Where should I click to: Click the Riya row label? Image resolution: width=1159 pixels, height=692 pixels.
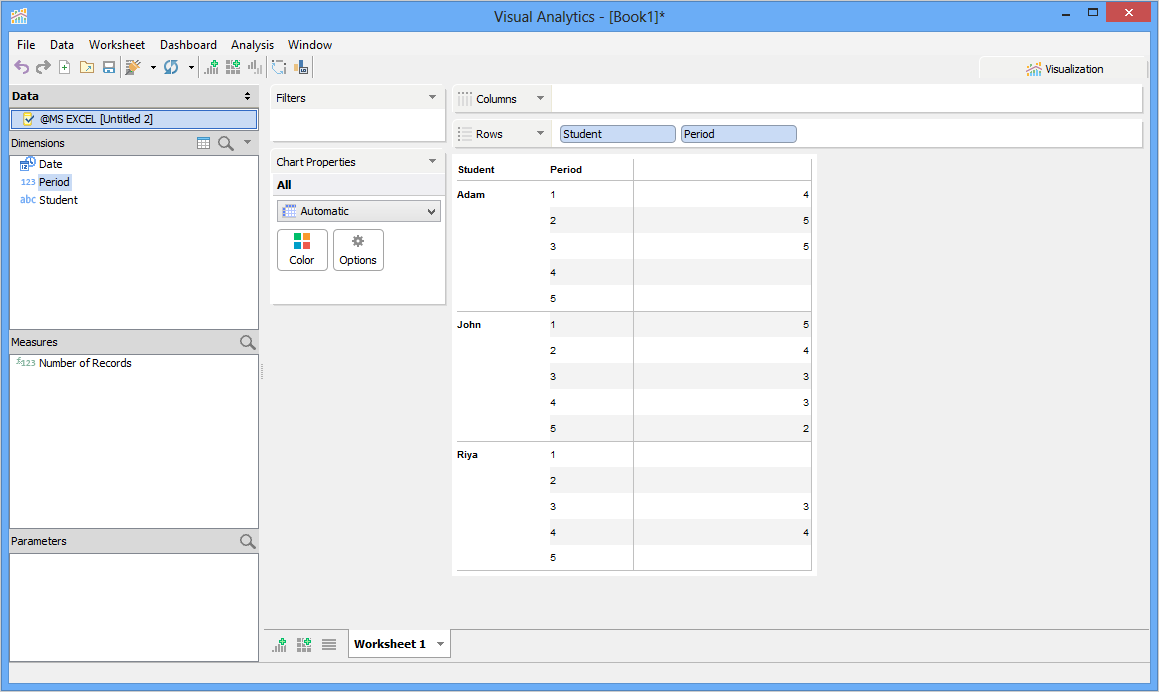(467, 455)
